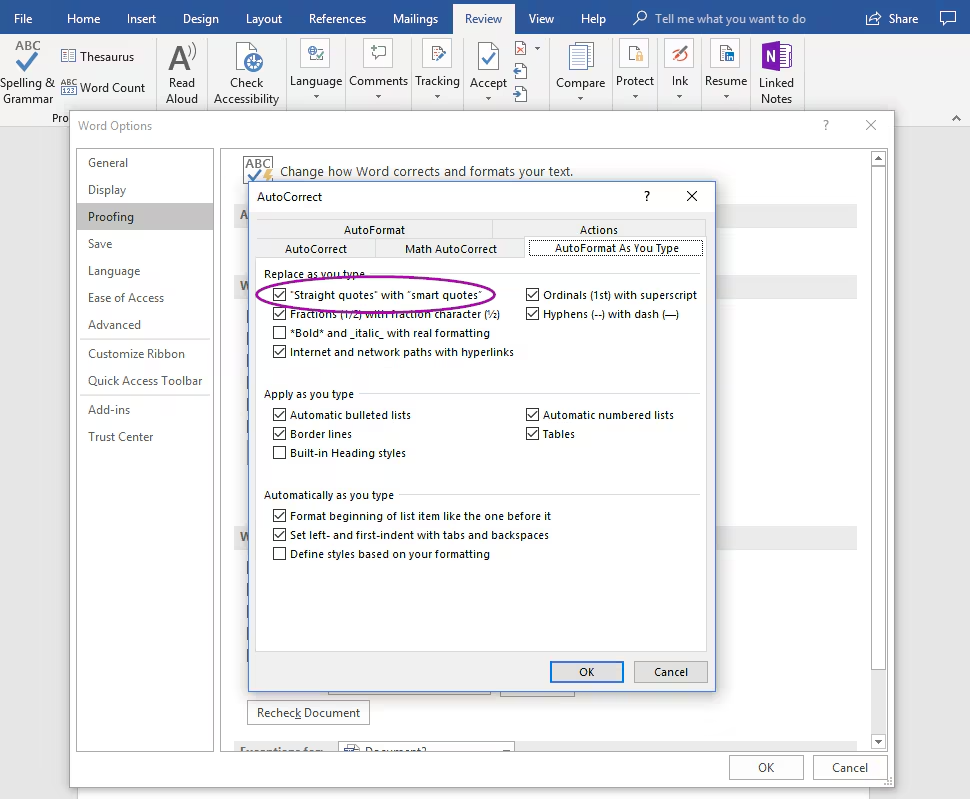Toggle Straight quotes with smart quotes checkbox
Image resolution: width=970 pixels, height=799 pixels.
click(x=280, y=295)
